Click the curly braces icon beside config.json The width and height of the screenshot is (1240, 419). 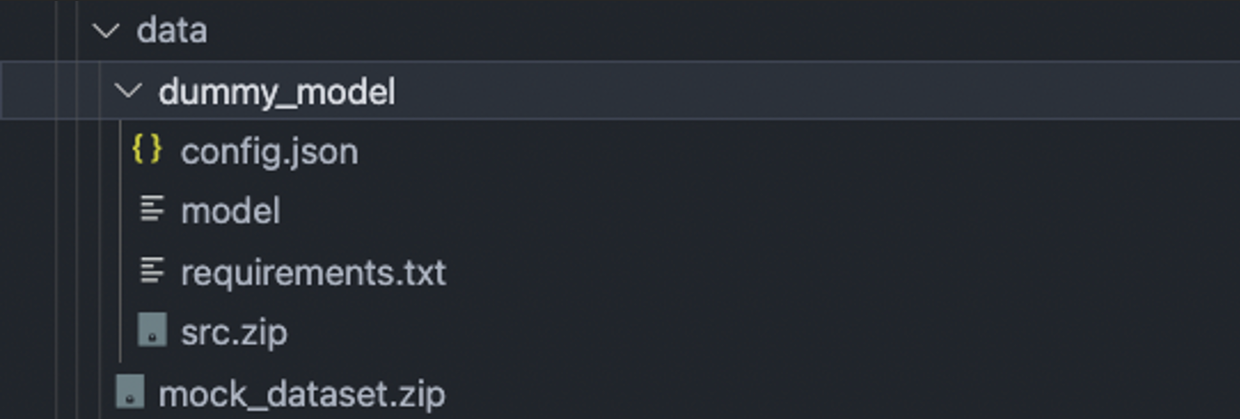click(147, 151)
